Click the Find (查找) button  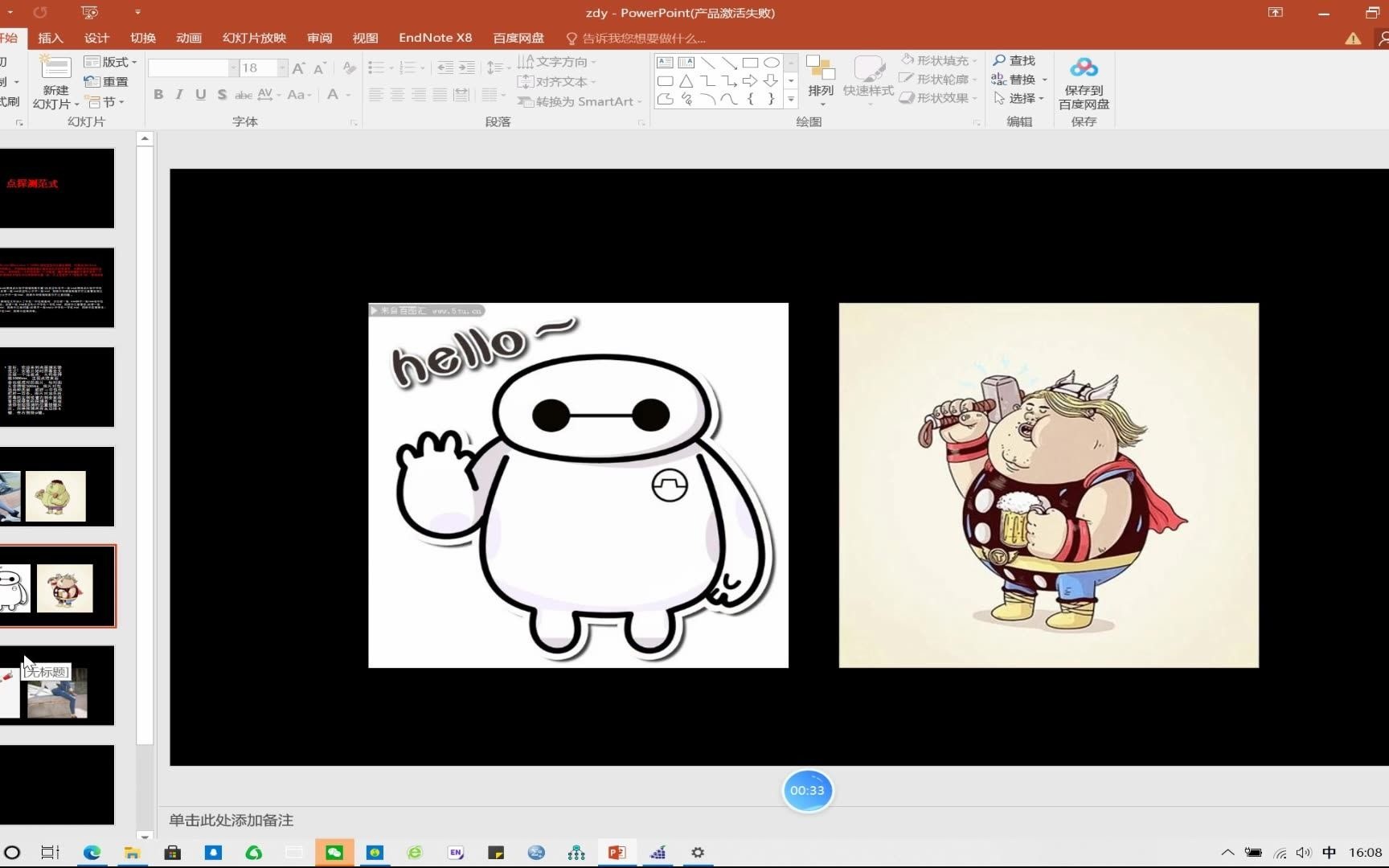point(1014,60)
